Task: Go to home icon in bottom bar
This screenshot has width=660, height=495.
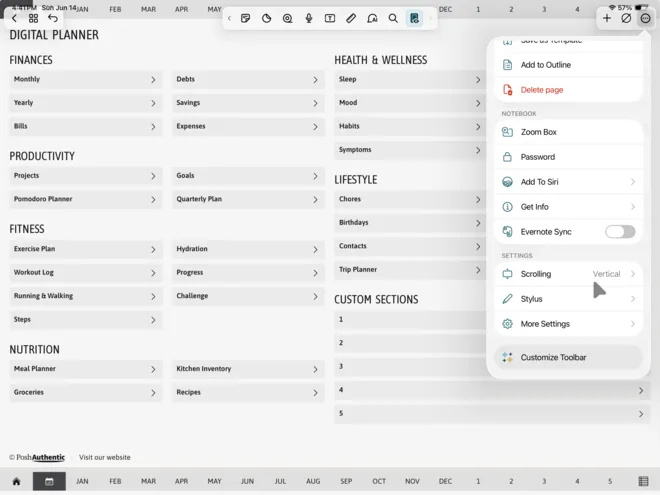Action: click(16, 481)
